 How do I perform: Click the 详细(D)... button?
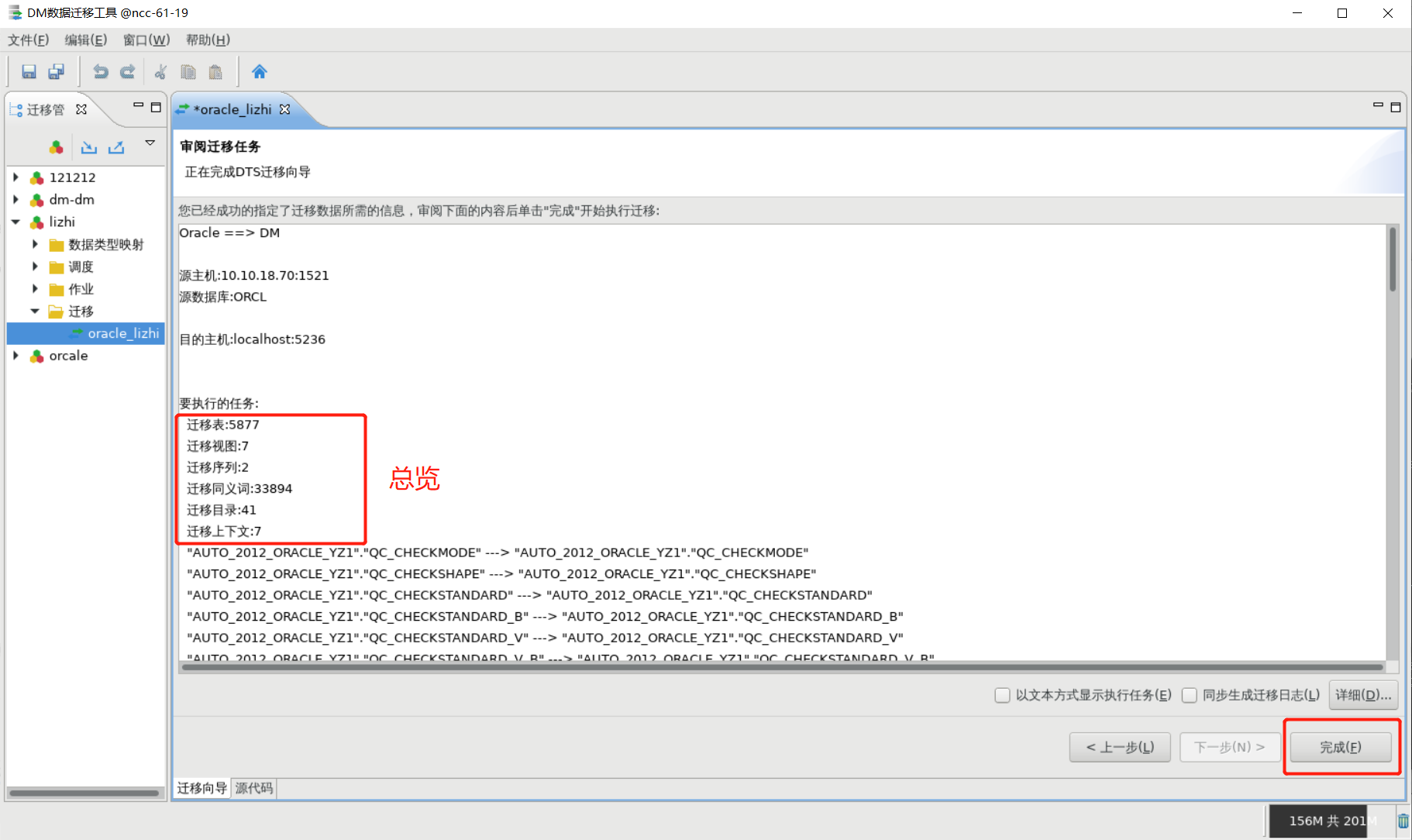point(1363,695)
